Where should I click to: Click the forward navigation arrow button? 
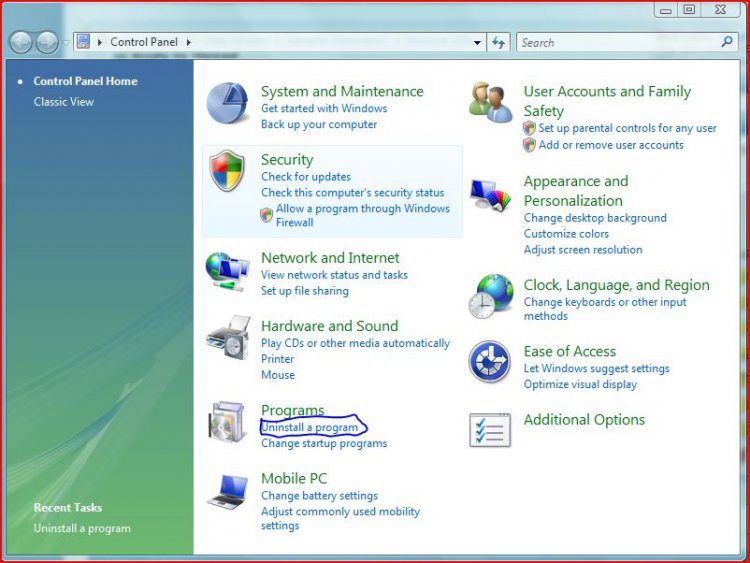47,43
